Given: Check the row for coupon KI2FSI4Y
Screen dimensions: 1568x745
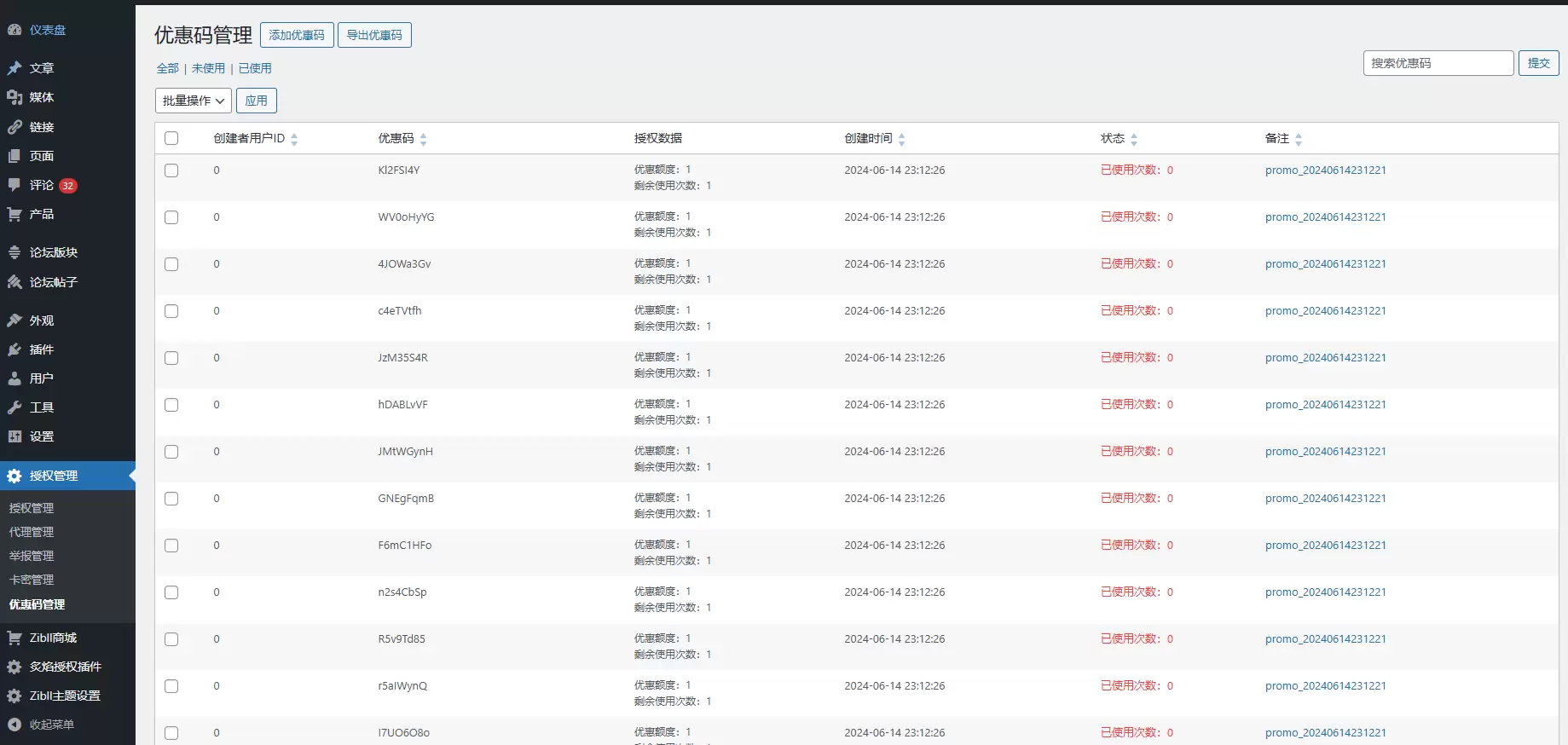Looking at the screenshot, I should [171, 170].
